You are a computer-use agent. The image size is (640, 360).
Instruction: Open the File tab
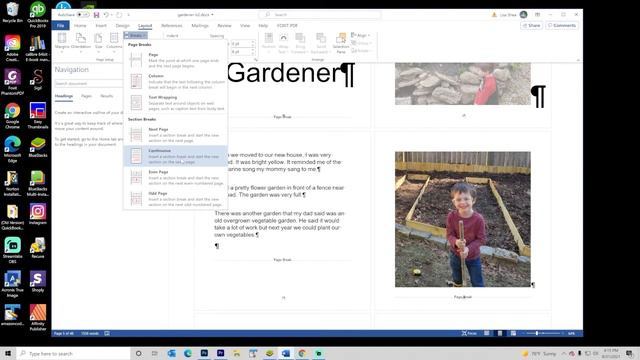coord(60,25)
